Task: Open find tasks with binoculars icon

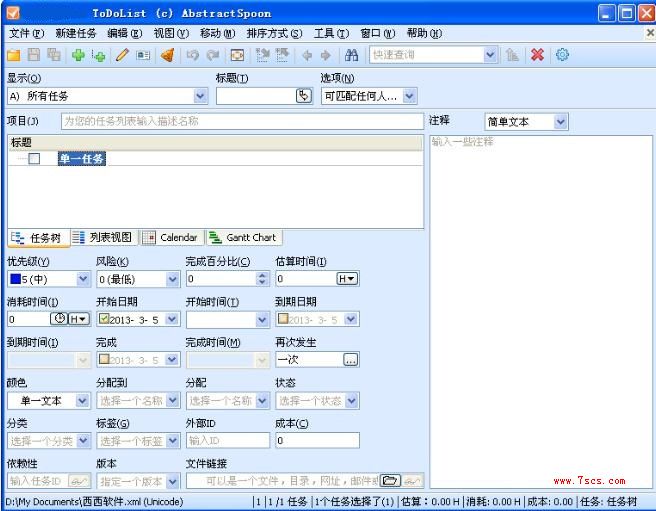Action: coord(351,55)
